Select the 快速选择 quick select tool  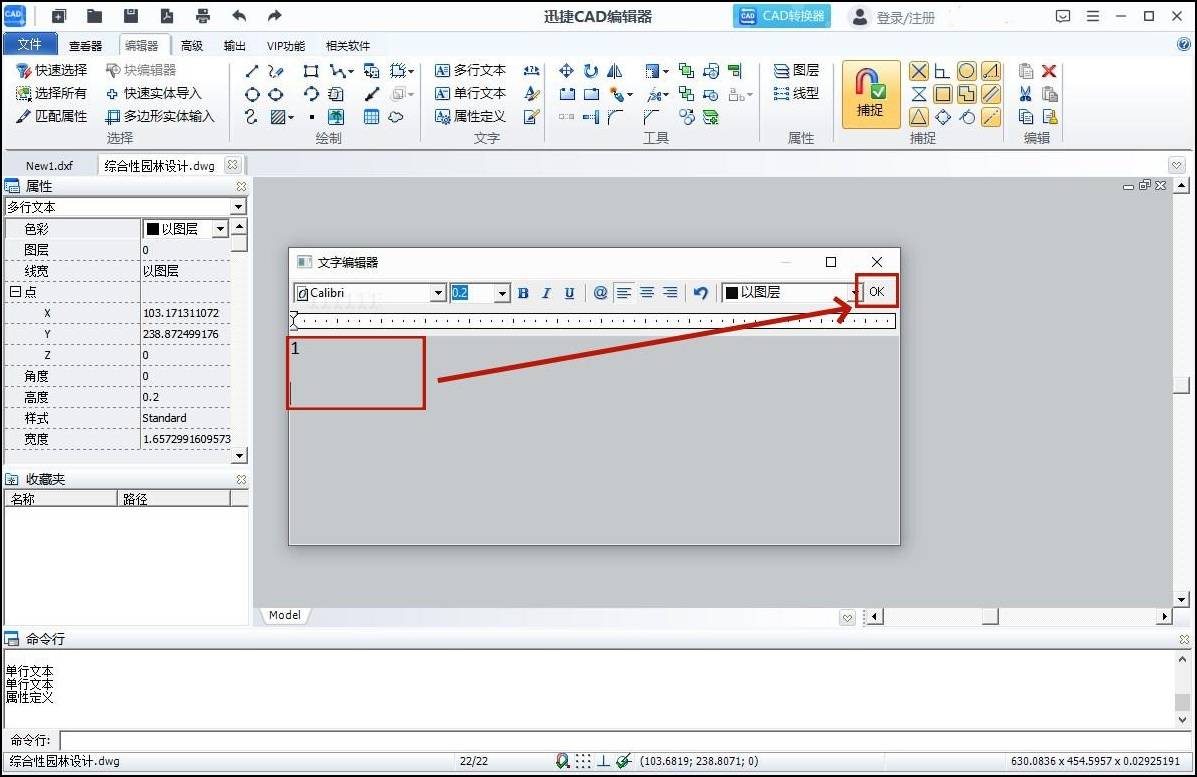click(52, 70)
